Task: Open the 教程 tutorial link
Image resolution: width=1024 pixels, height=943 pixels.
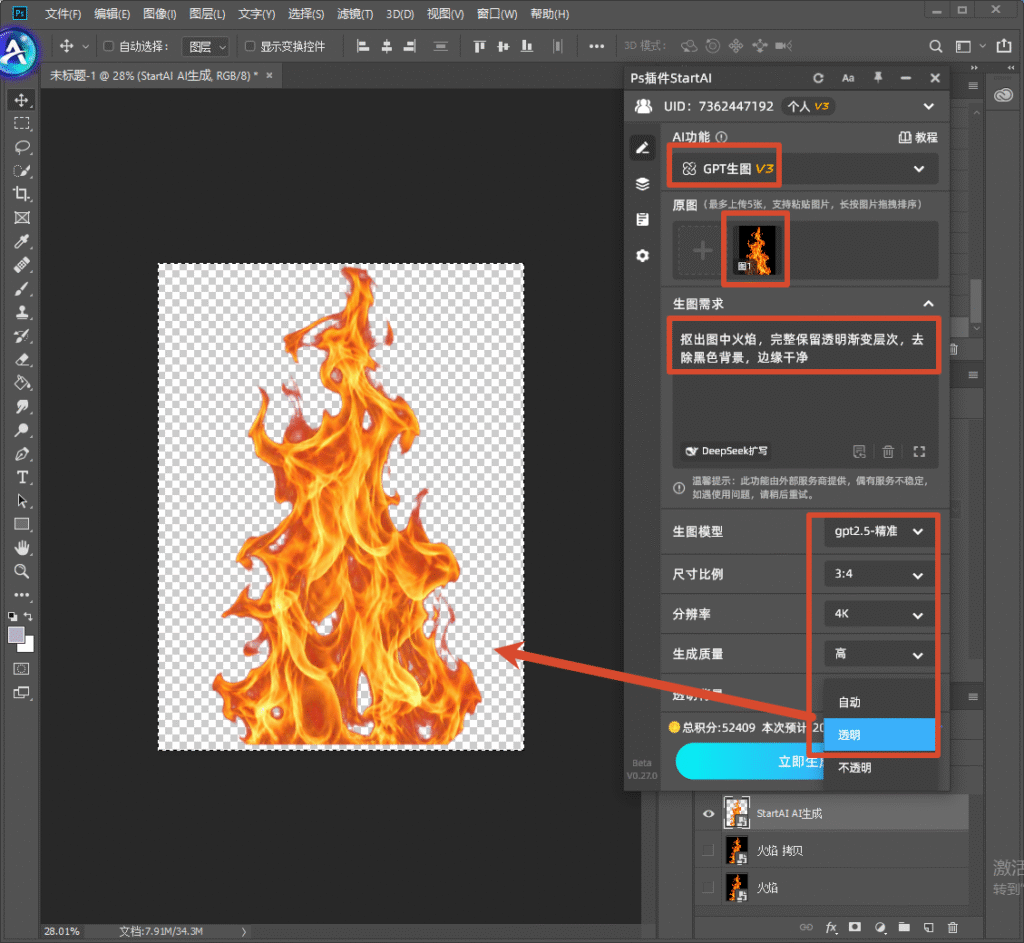Action: pyautogui.click(x=918, y=137)
